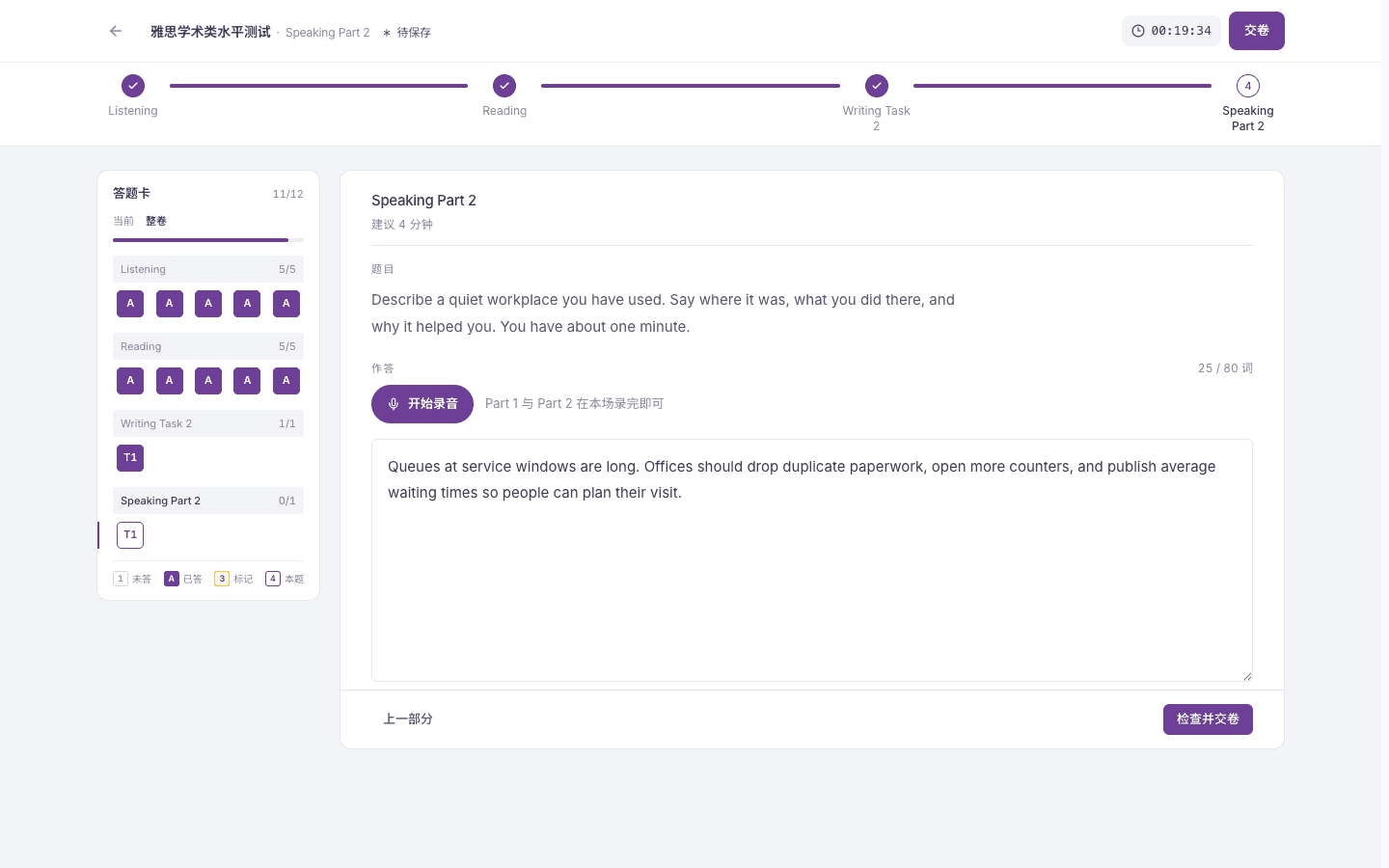
Task: Click the back arrow icon
Action: click(116, 31)
